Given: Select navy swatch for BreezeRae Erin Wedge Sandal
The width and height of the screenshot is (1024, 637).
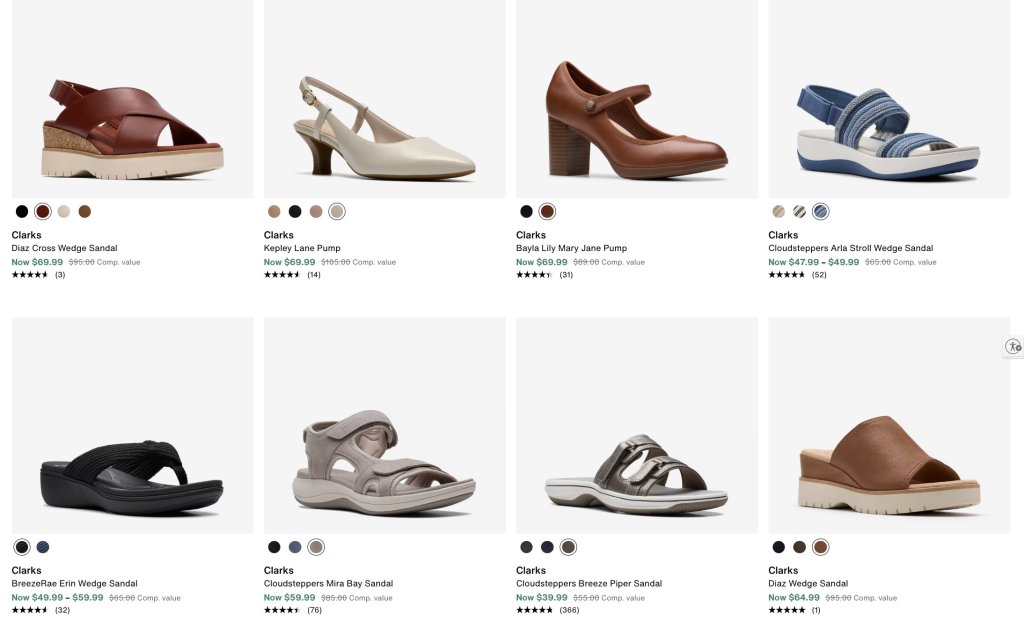Looking at the screenshot, I should click(42, 547).
